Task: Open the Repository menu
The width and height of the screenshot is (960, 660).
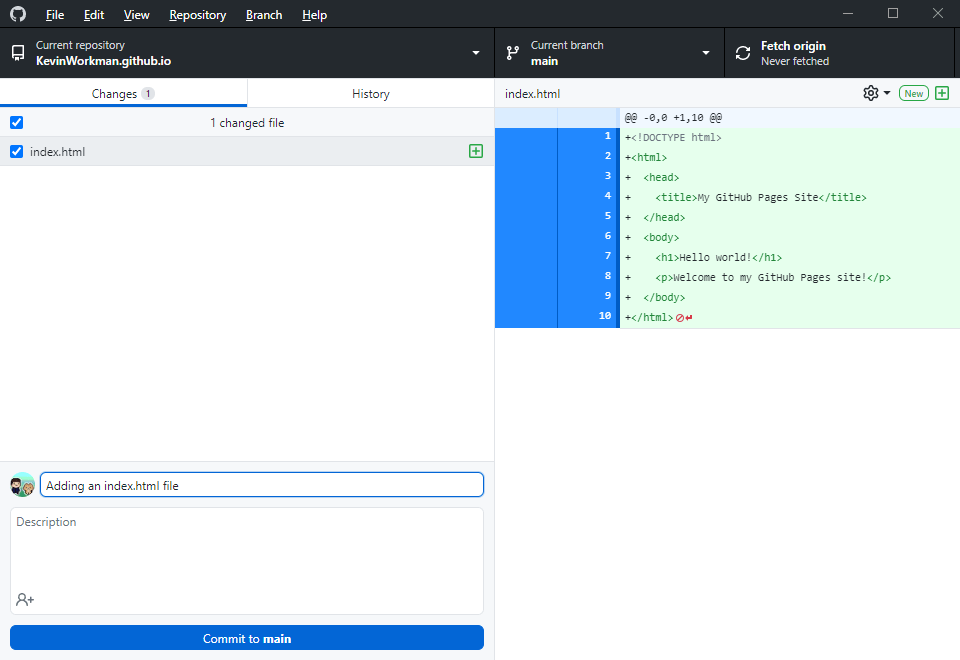Action: (x=197, y=14)
